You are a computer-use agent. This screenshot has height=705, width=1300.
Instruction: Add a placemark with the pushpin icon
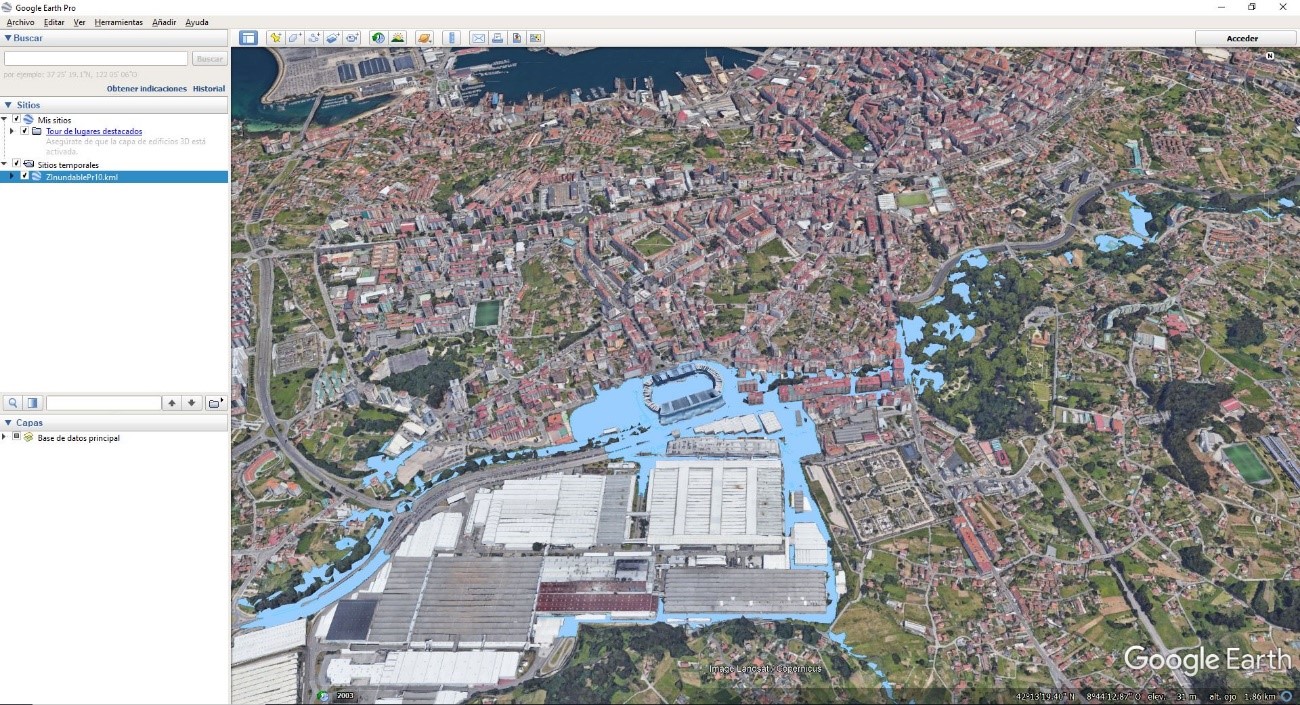275,38
